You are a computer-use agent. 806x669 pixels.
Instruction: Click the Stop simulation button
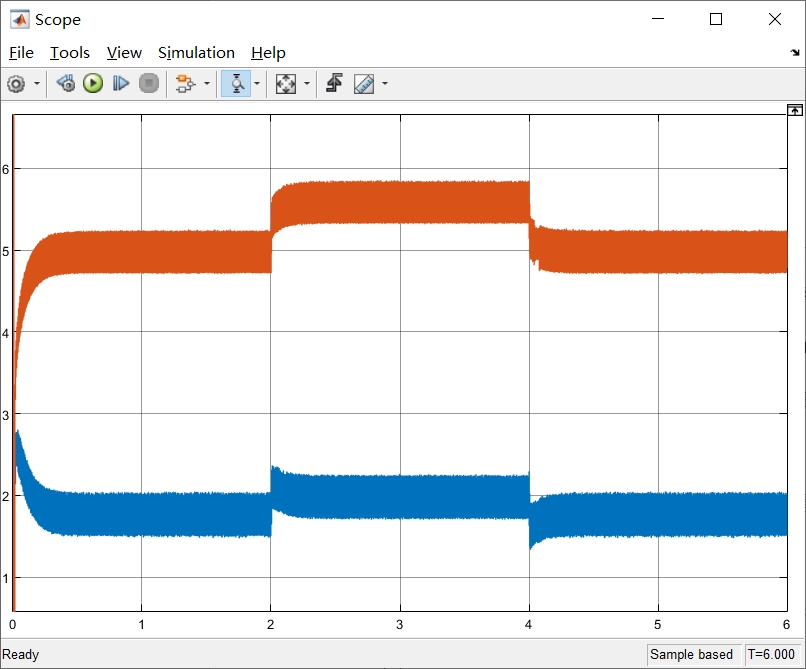coord(149,83)
